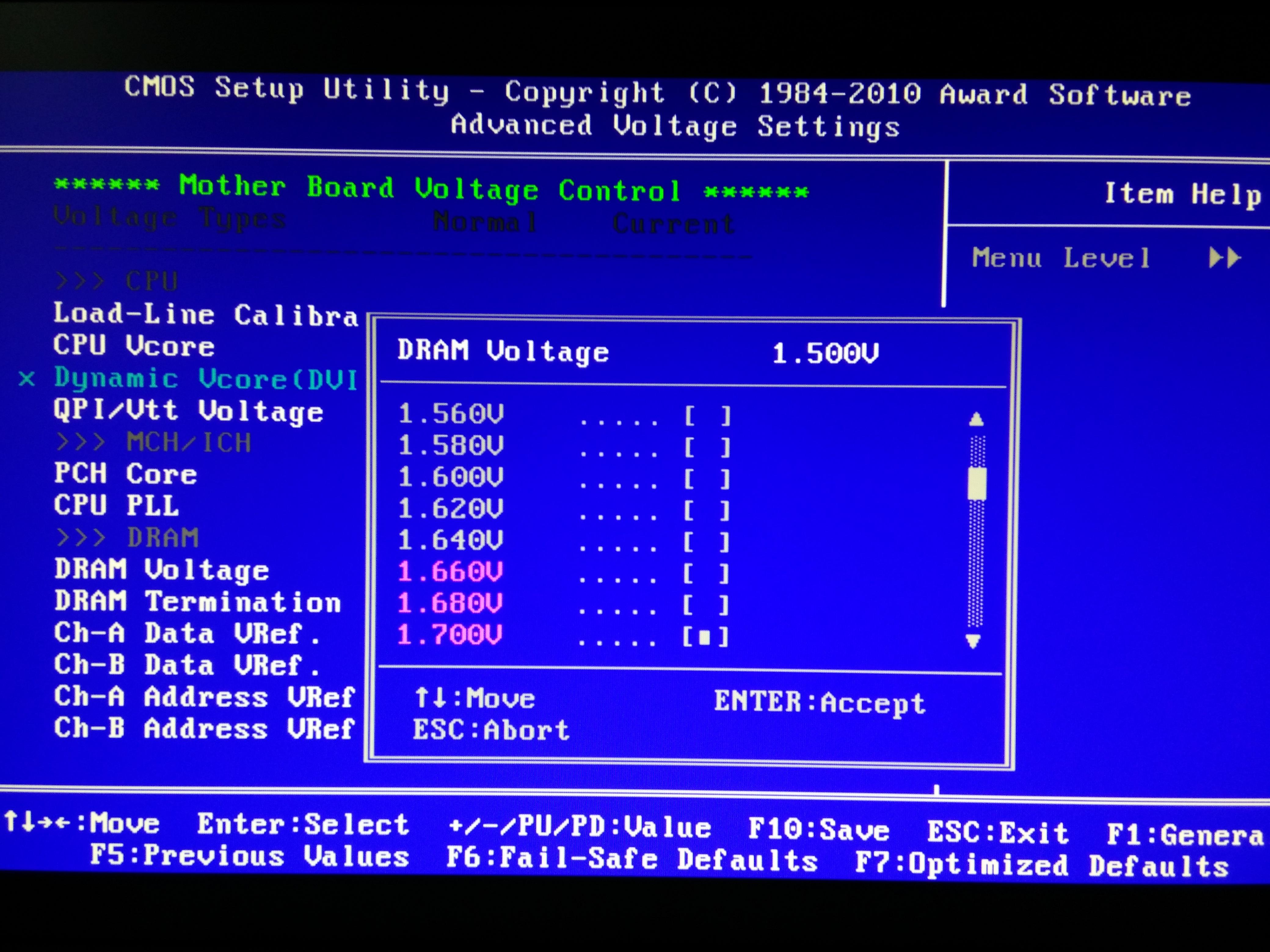
Task: Select the 1.700V radio option
Action: (705, 636)
